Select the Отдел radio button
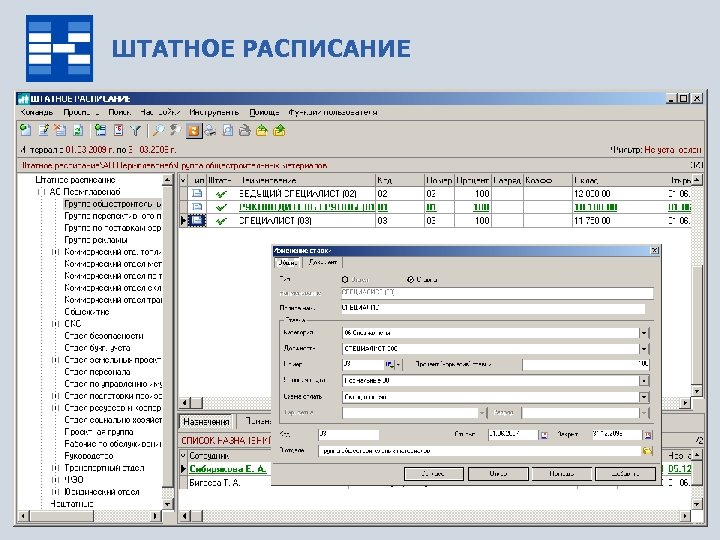This screenshot has height=540, width=720. click(345, 279)
